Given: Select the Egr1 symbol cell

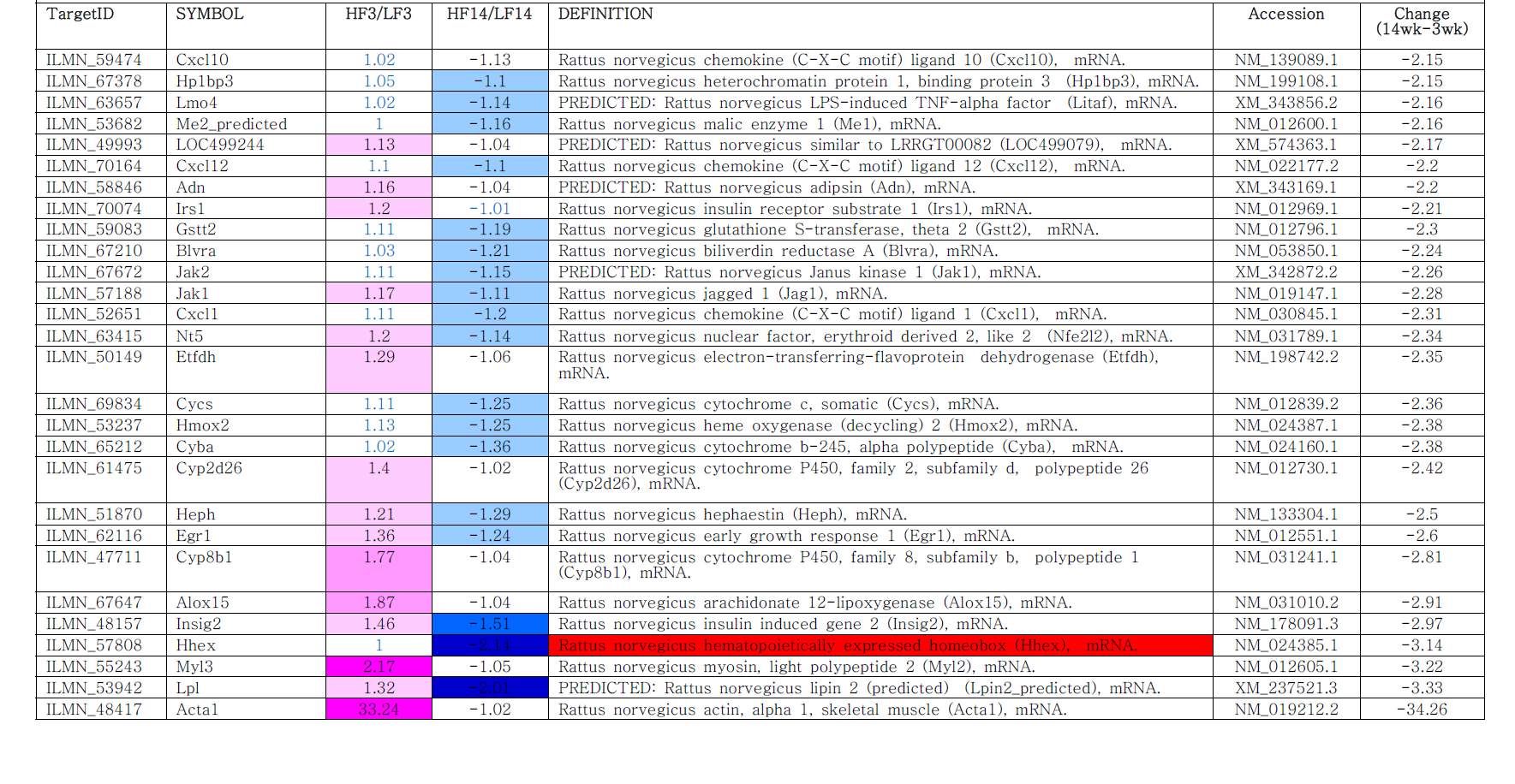Looking at the screenshot, I should tap(246, 536).
